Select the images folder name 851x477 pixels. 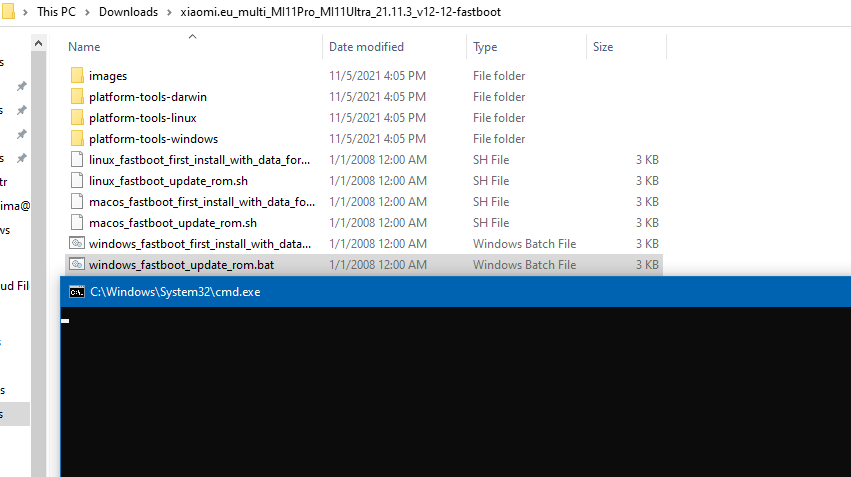click(x=108, y=76)
